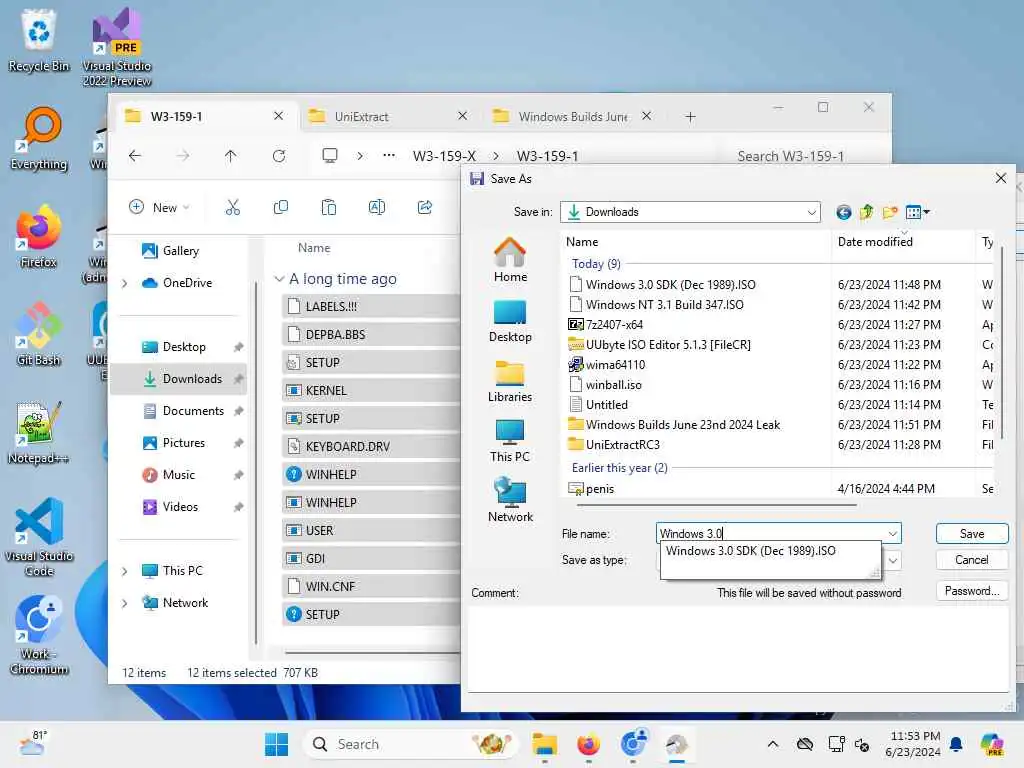This screenshot has height=768, width=1024.
Task: Click go-back icon in Save As dialog
Action: pyautogui.click(x=844, y=212)
